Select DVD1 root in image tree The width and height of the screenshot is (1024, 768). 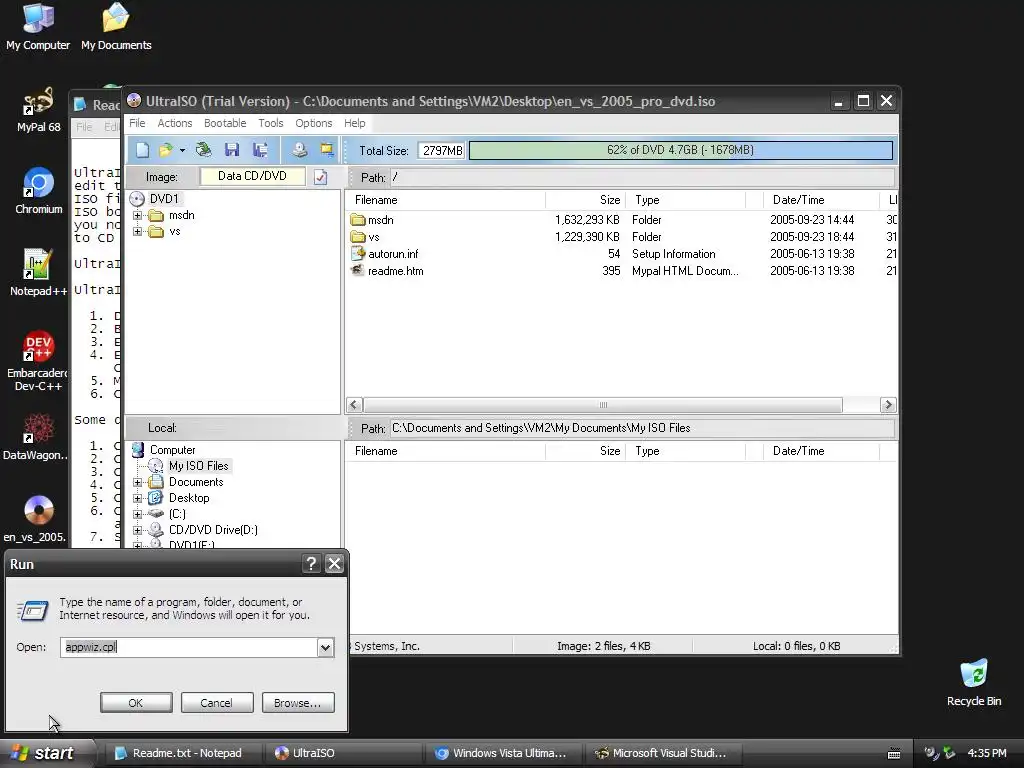164,199
